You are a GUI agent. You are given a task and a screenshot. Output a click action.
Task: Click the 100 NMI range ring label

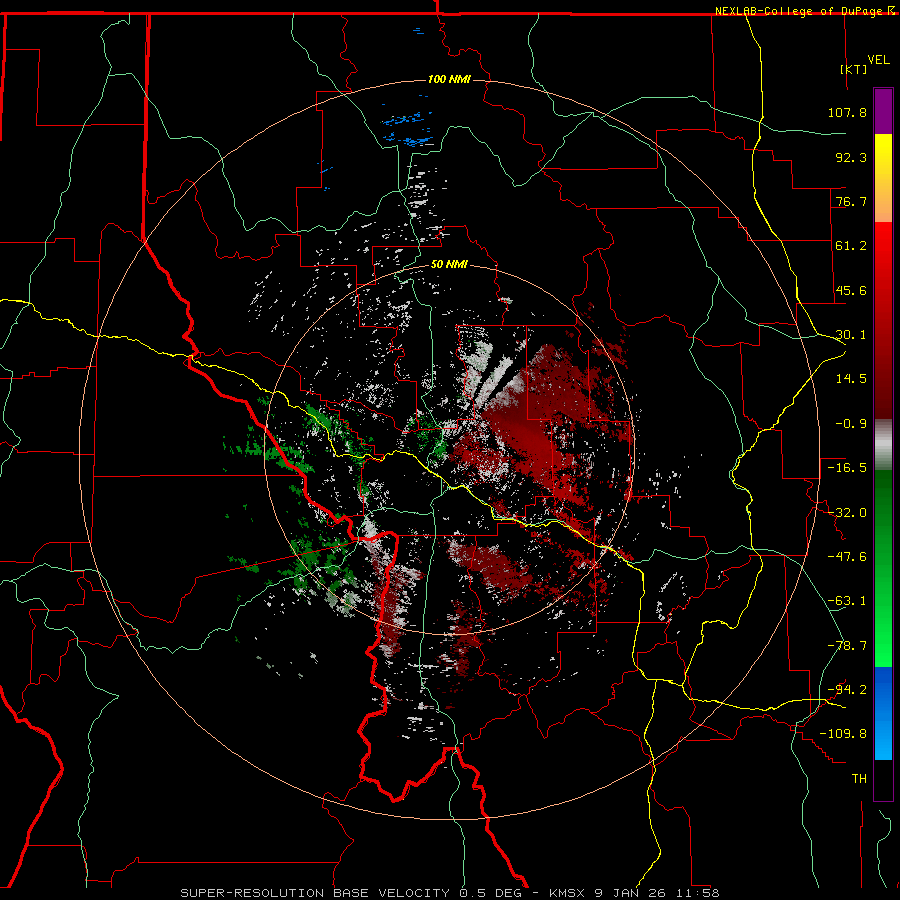click(449, 79)
